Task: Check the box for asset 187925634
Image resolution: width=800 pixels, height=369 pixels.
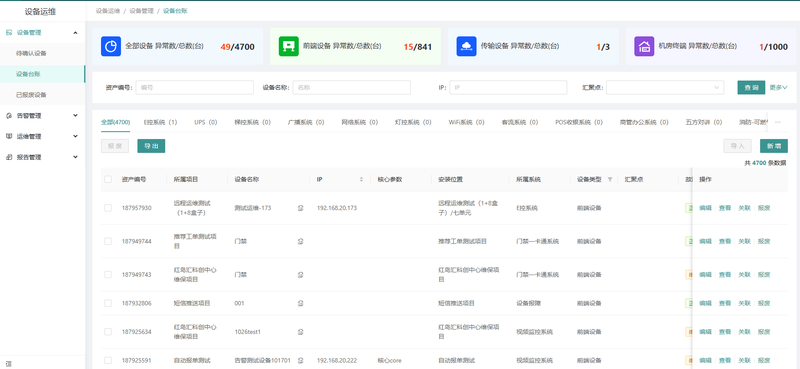Action: (x=108, y=332)
